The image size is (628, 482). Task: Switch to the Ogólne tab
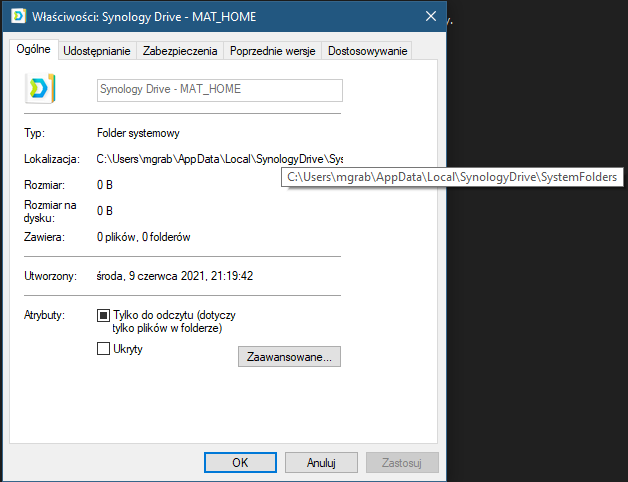tap(34, 49)
